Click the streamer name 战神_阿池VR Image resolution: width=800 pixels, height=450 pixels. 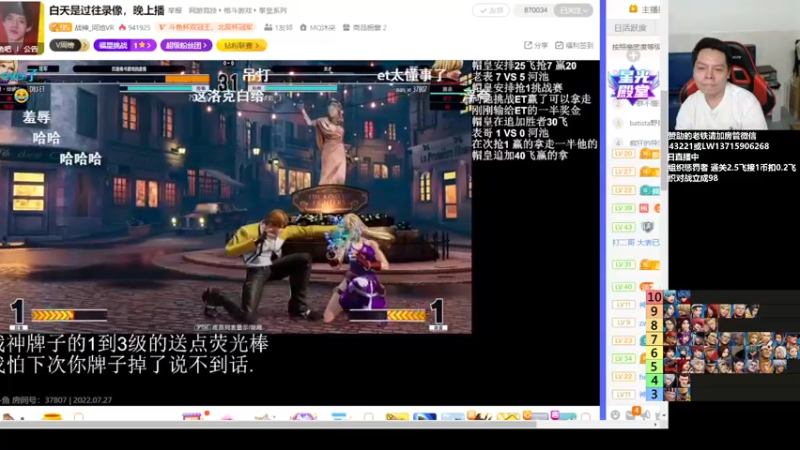94,28
